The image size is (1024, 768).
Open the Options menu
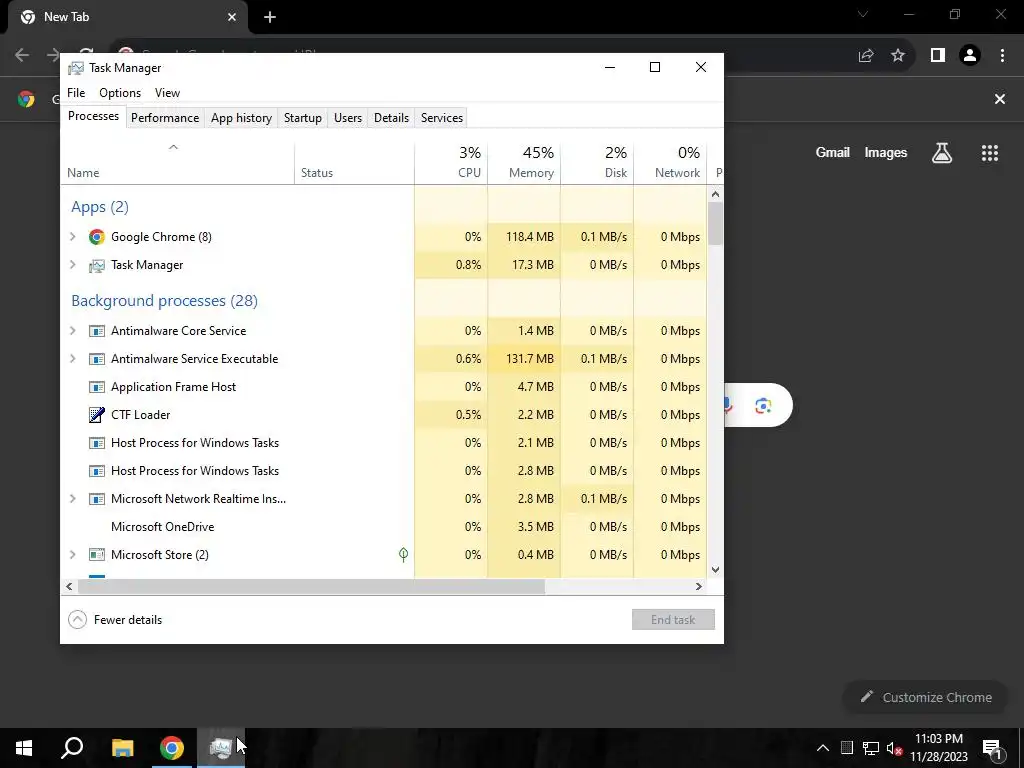click(120, 93)
